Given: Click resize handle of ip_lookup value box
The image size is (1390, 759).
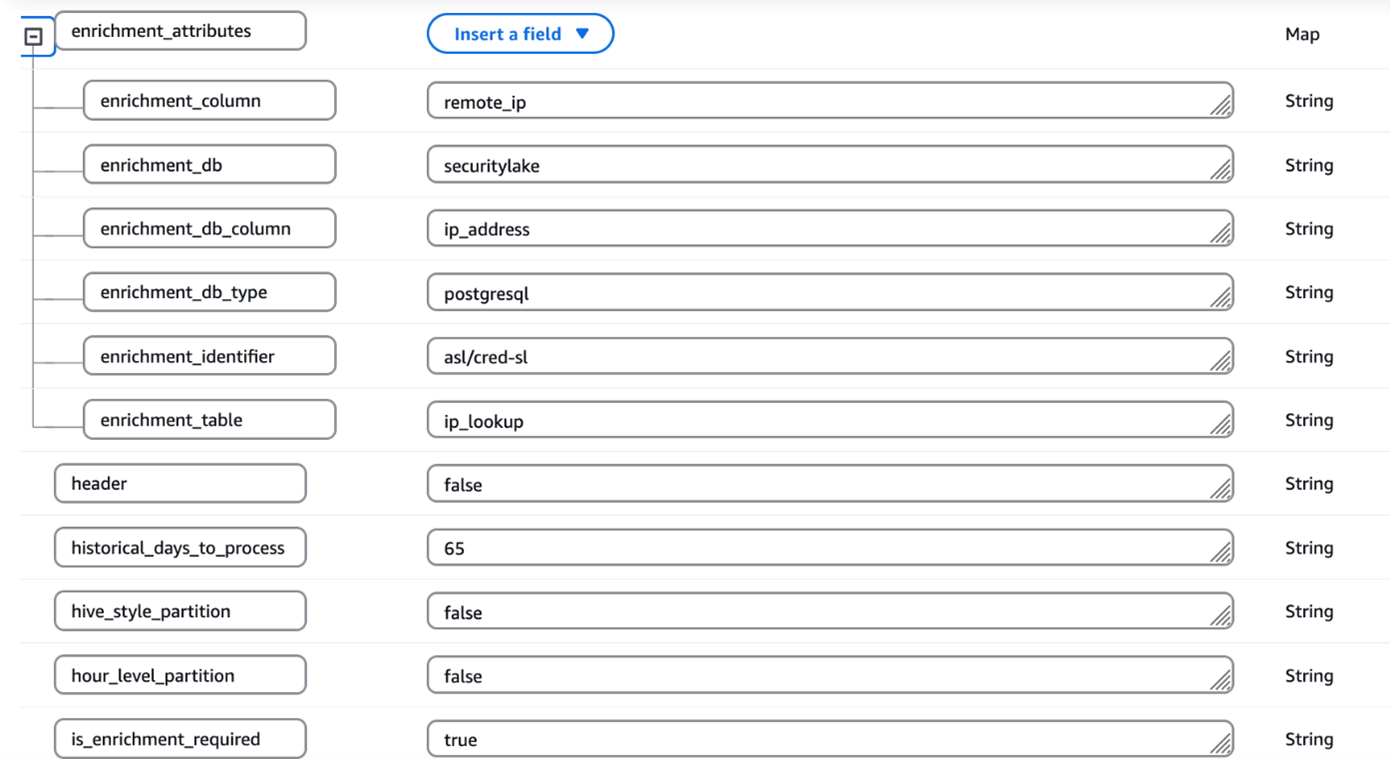Looking at the screenshot, I should [x=1220, y=426].
